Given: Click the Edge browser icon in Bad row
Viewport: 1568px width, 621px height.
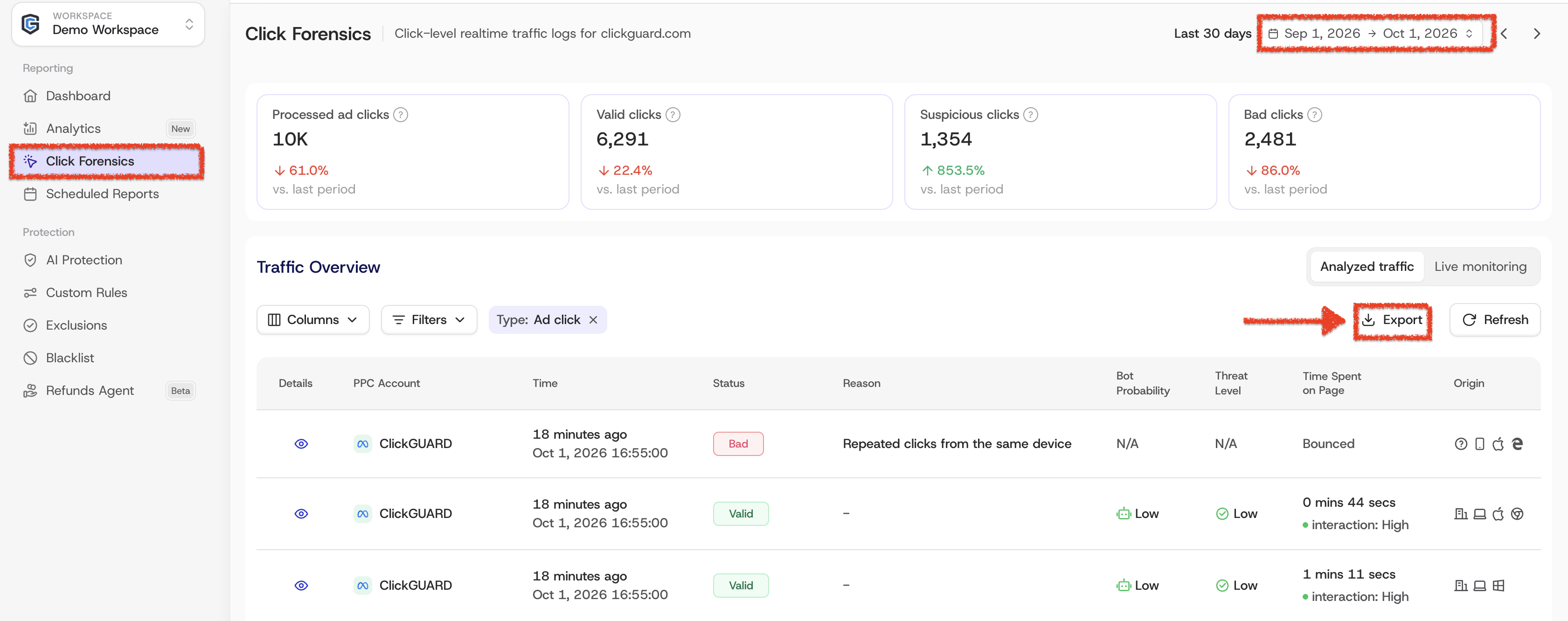Looking at the screenshot, I should point(1518,444).
